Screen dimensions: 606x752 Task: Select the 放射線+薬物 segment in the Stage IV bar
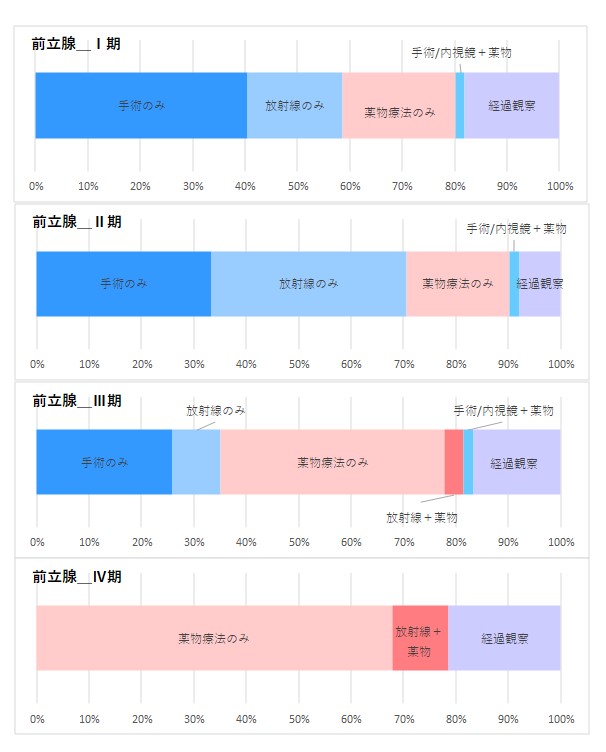click(x=420, y=638)
